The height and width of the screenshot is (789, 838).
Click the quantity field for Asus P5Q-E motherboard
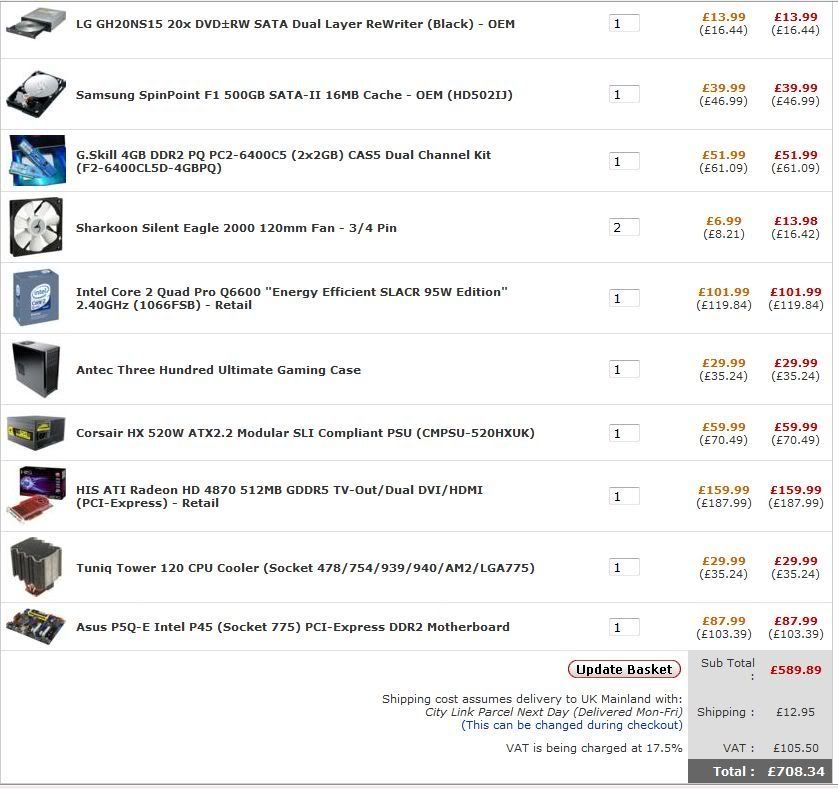point(624,627)
